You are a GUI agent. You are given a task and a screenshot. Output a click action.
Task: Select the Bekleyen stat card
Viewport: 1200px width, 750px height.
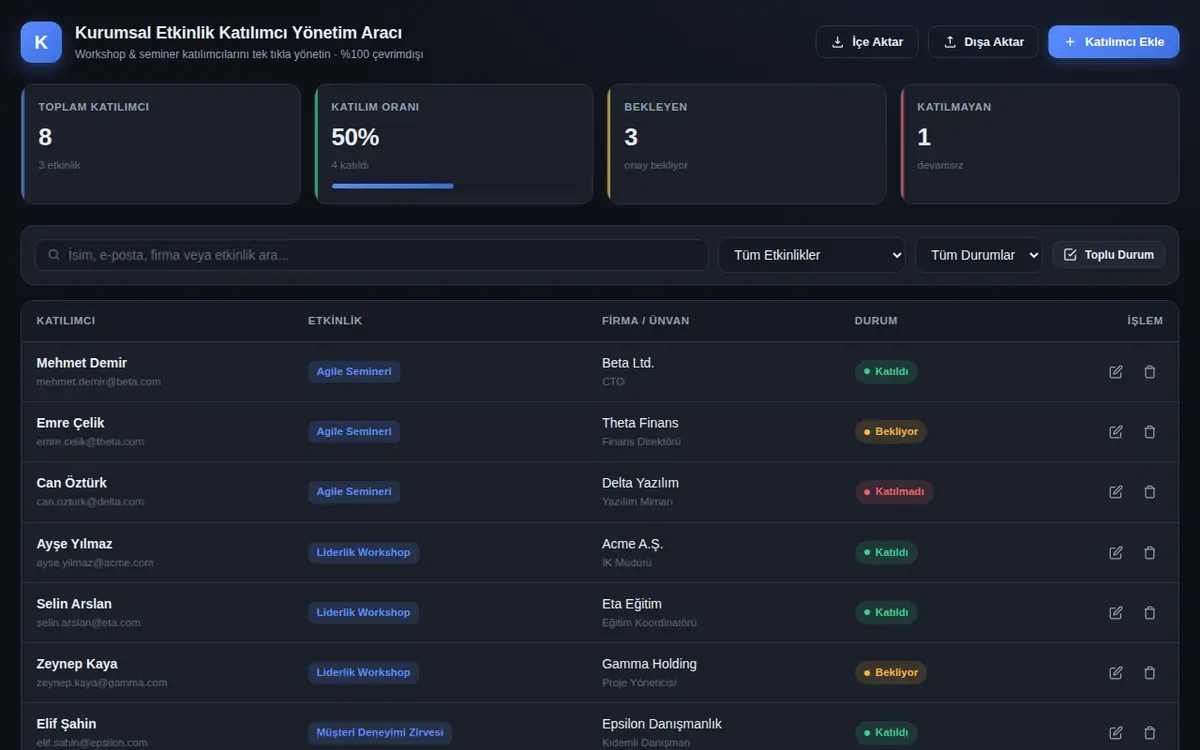[746, 144]
